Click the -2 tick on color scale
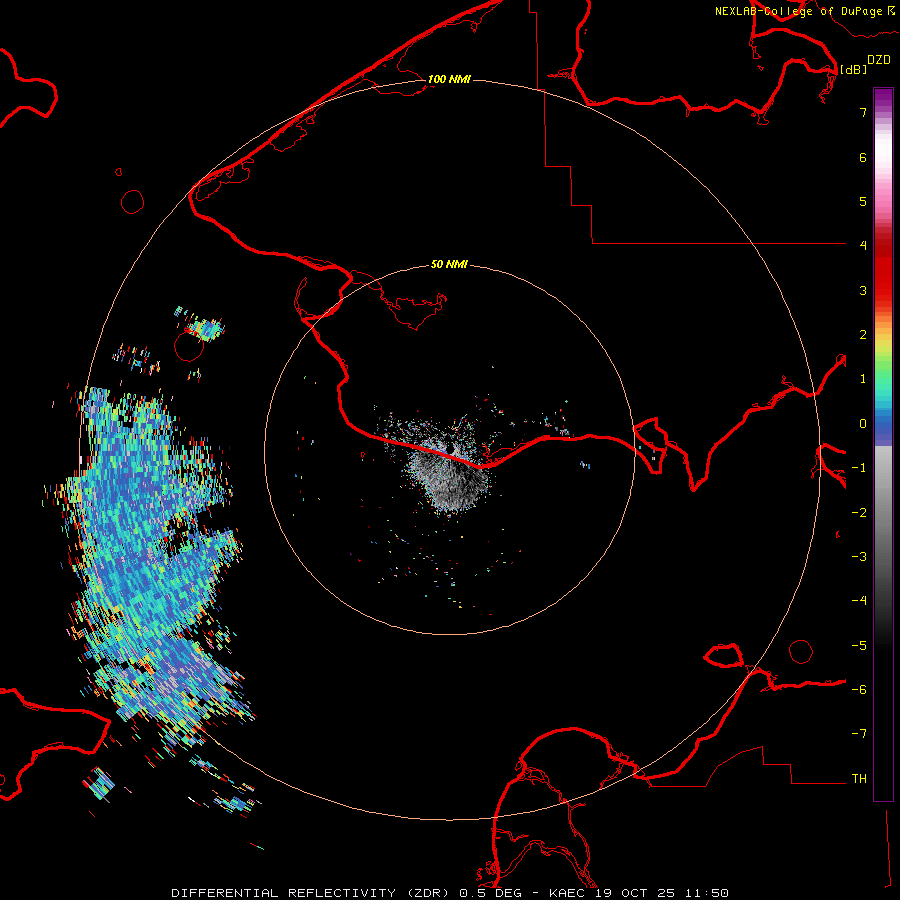Image resolution: width=900 pixels, height=900 pixels. [859, 513]
